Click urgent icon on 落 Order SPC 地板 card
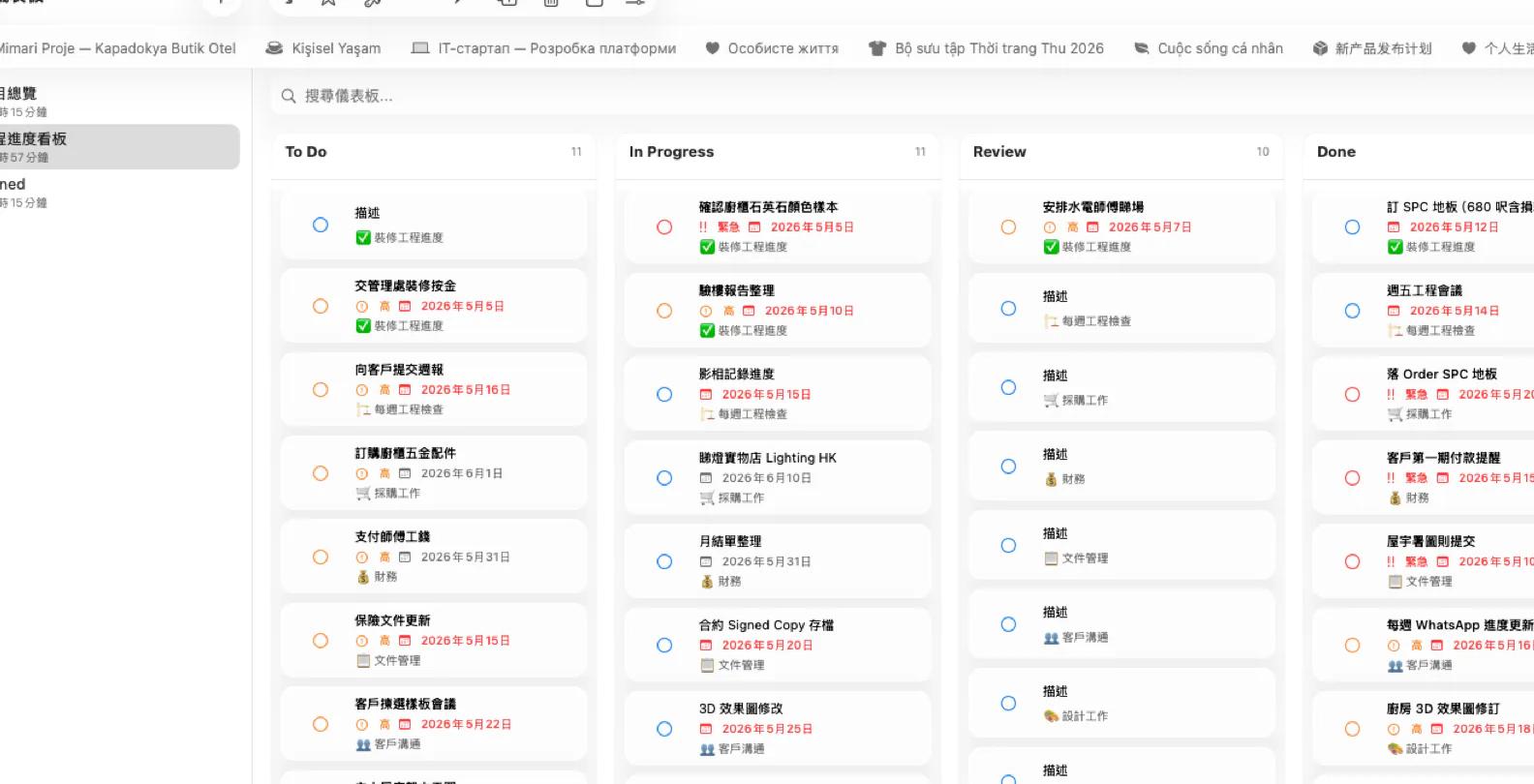Screen dimensions: 1534x784 click(x=1391, y=395)
